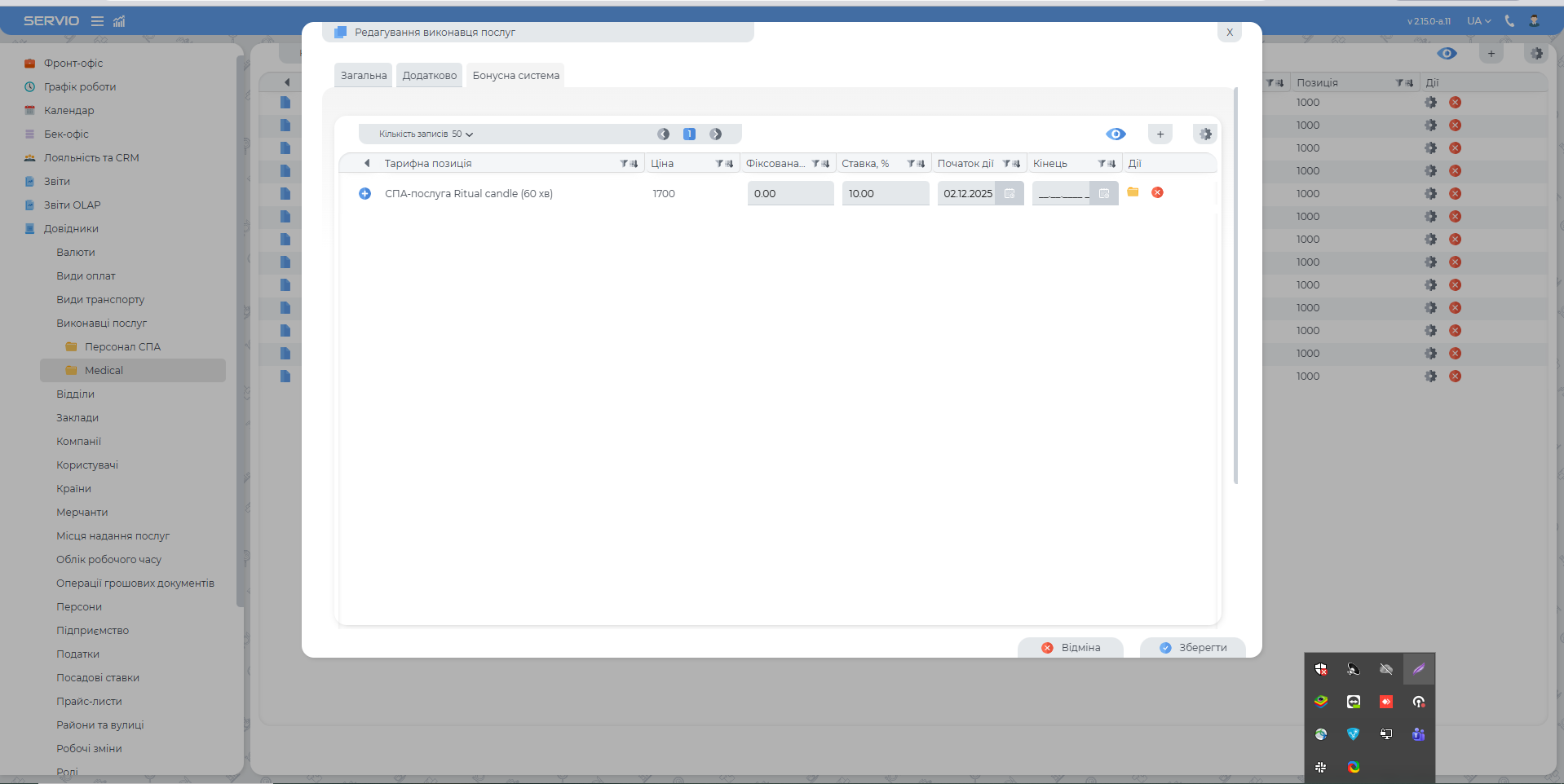Open the folder icon in Дії column

click(x=1133, y=192)
